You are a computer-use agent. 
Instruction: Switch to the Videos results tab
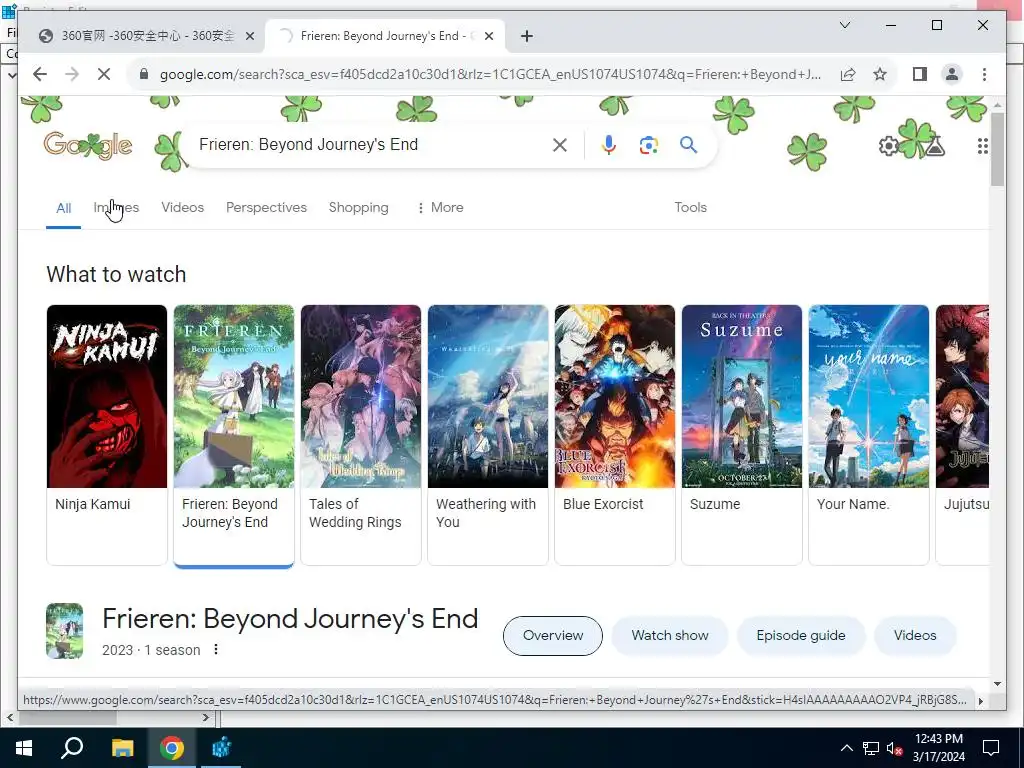pos(182,208)
